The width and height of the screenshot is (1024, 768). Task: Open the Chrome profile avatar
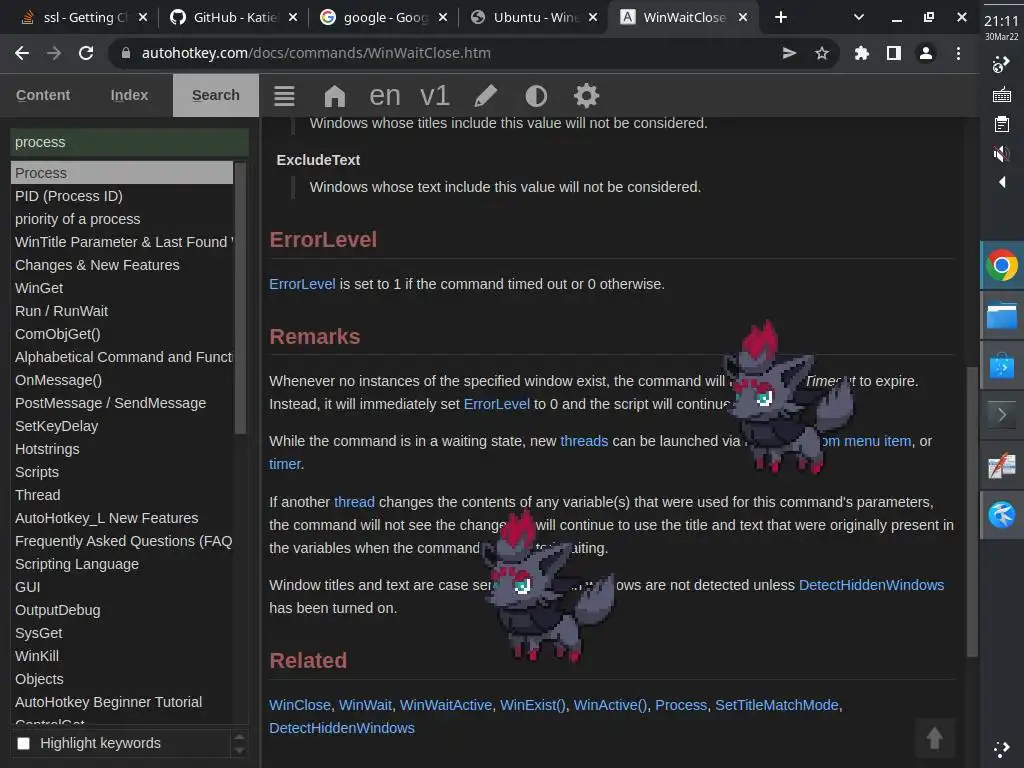click(x=925, y=53)
